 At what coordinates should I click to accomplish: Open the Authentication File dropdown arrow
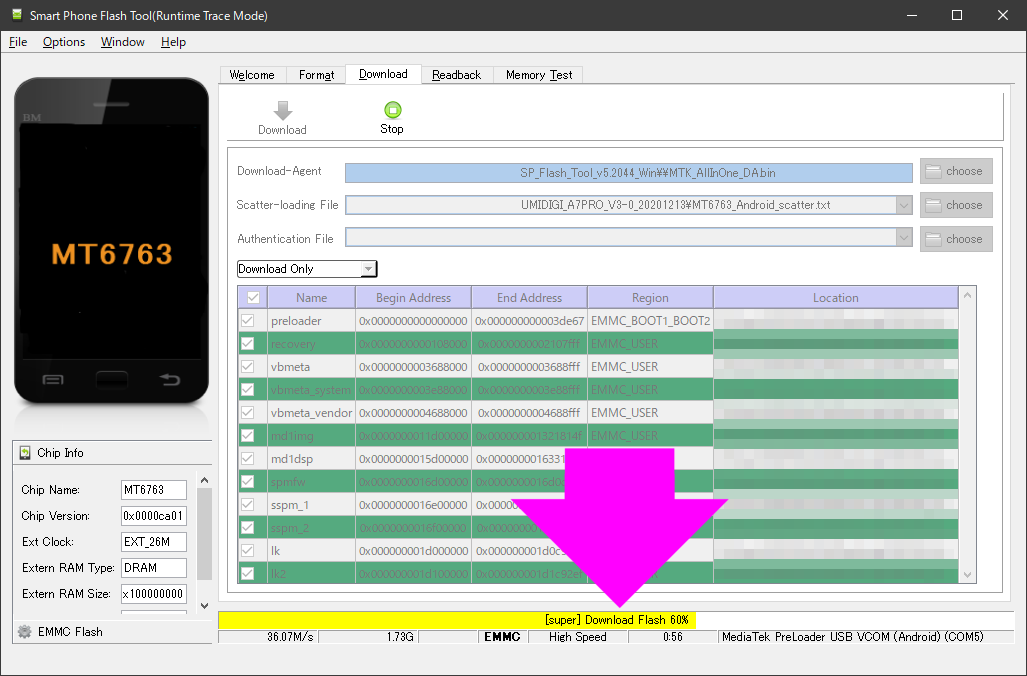[x=904, y=238]
